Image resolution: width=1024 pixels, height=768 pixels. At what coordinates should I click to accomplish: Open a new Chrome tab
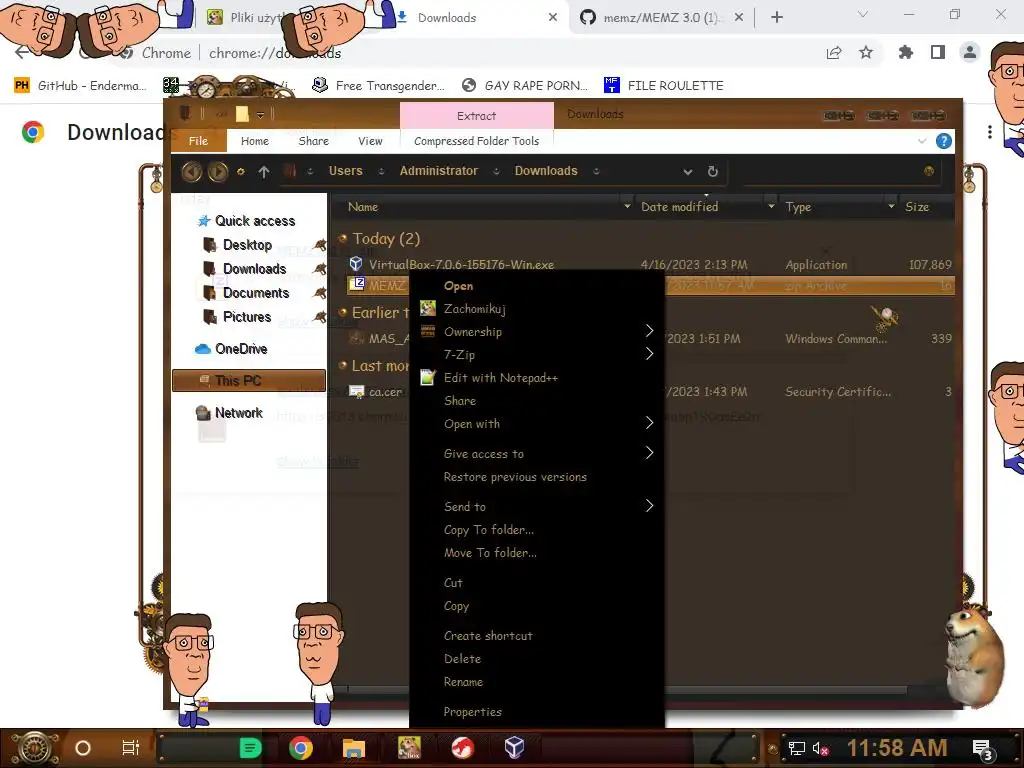[776, 18]
